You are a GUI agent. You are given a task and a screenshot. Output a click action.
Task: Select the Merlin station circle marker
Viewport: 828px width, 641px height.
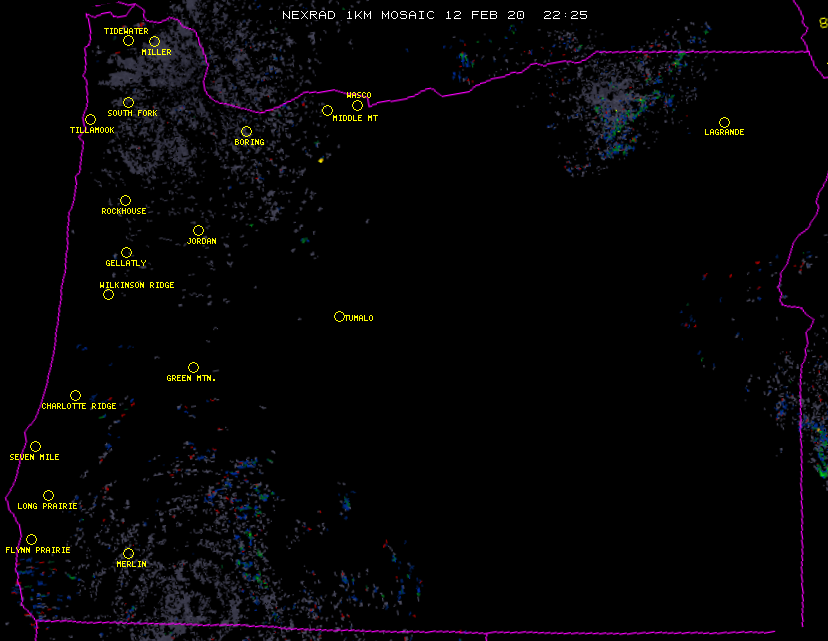[x=128, y=553]
